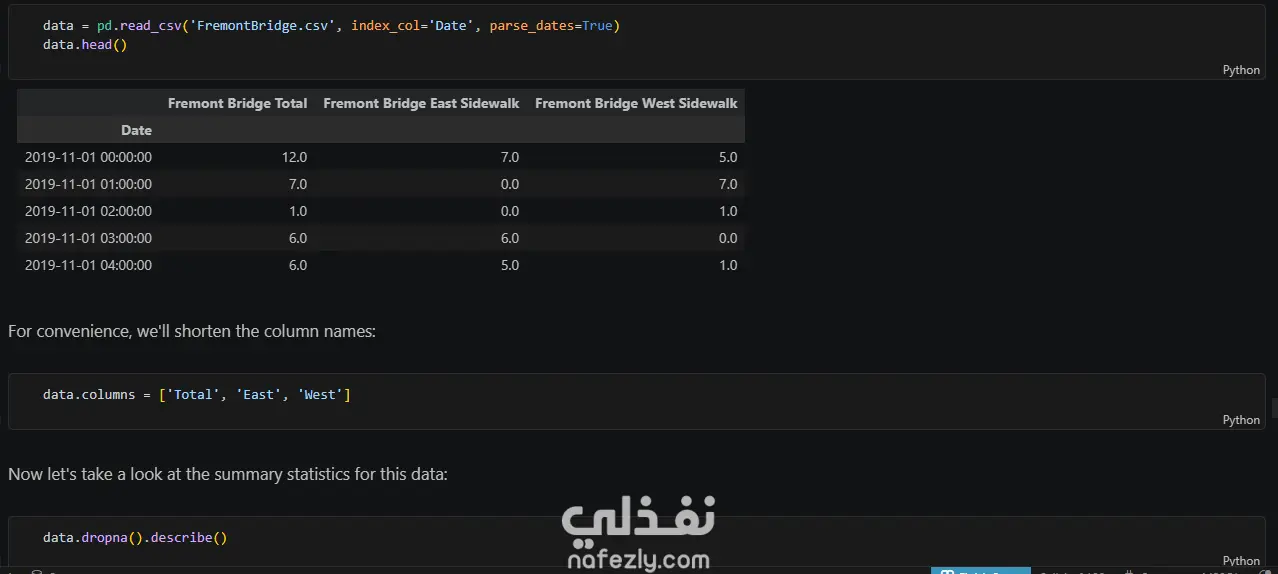1278x574 pixels.
Task: Select the 2019-11-01 04:00:00 row label
Action: coord(88,265)
